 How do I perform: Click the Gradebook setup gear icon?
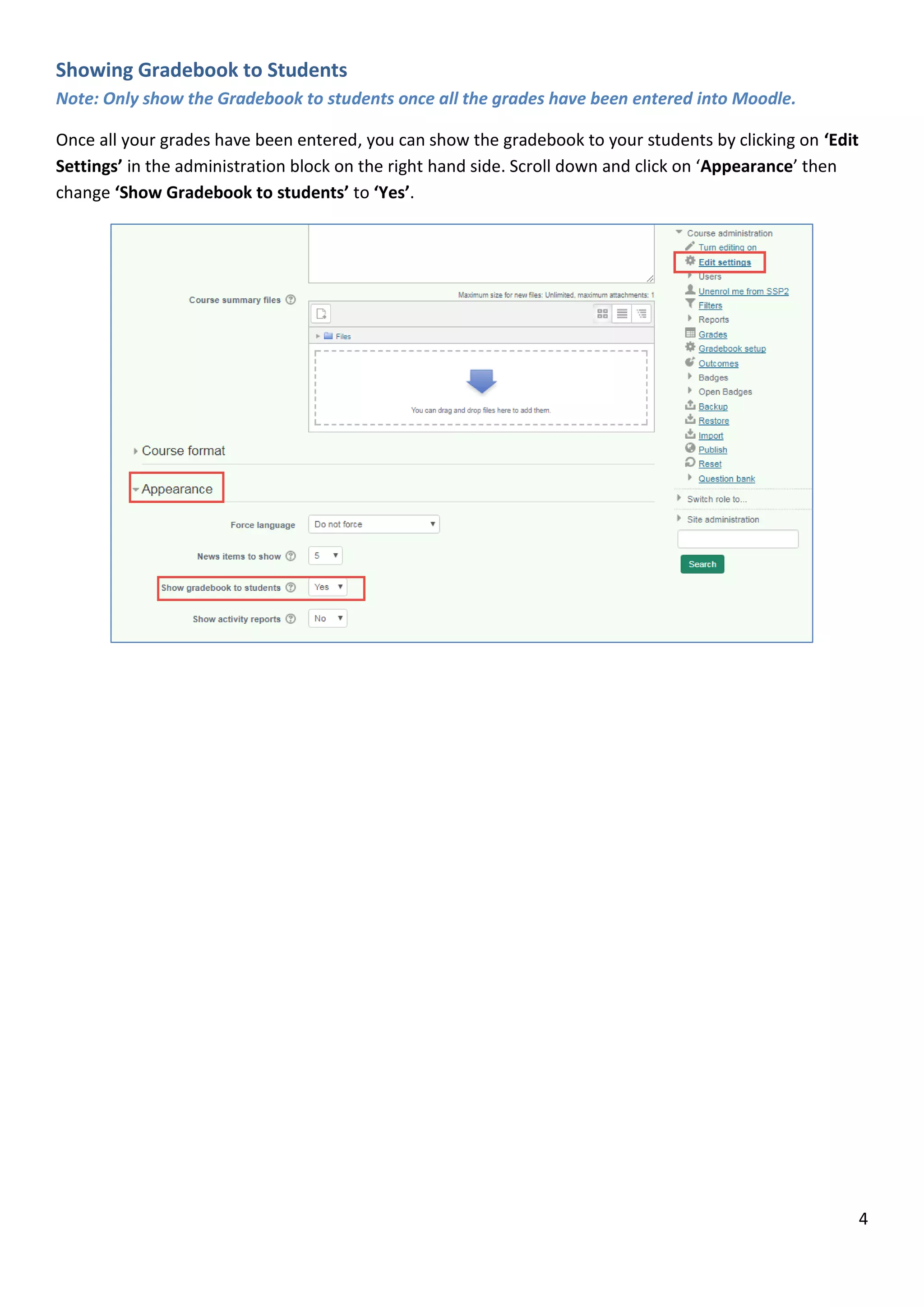pyautogui.click(x=690, y=347)
